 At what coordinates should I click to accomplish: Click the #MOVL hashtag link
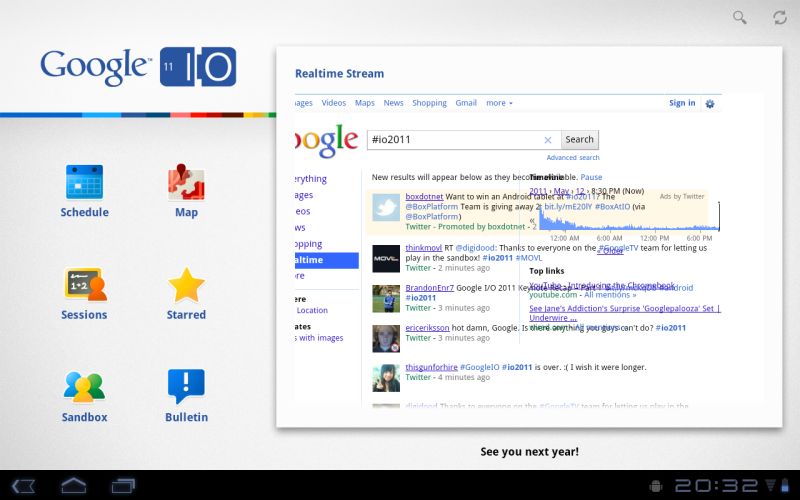[529, 258]
